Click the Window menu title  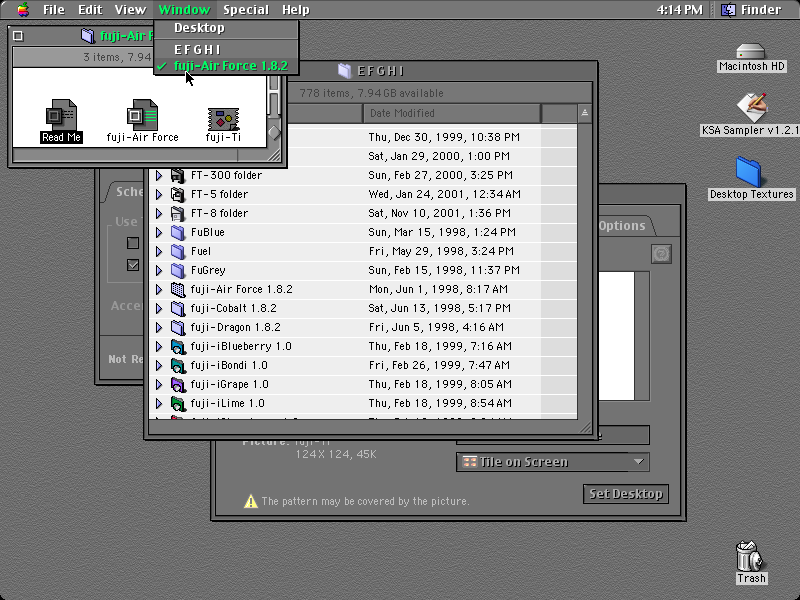pos(184,10)
